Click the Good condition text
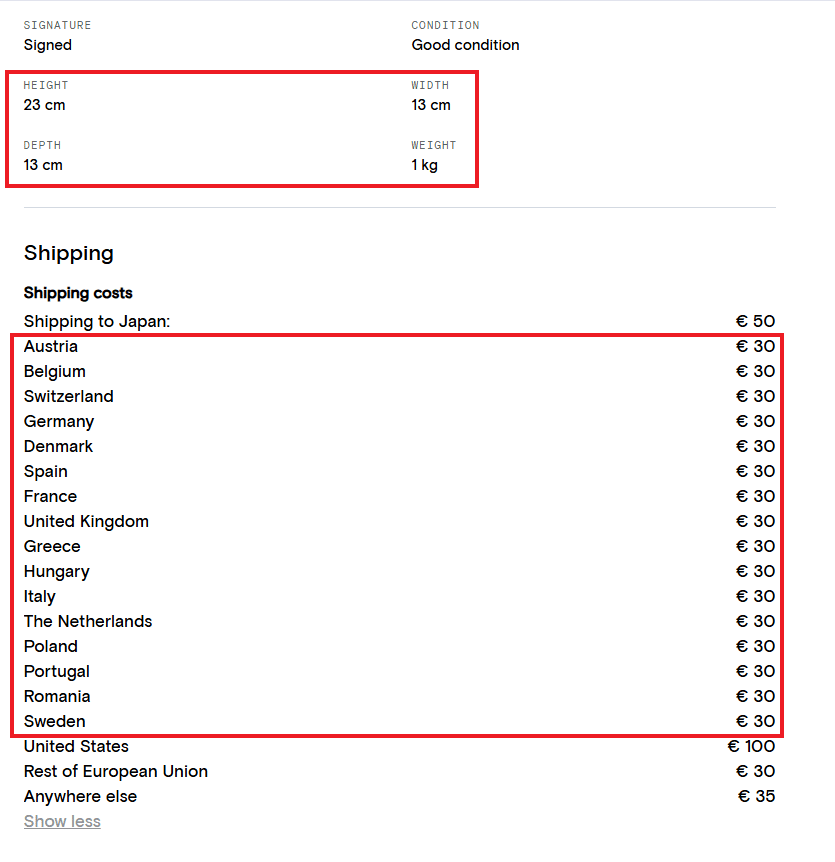This screenshot has width=835, height=862. point(465,45)
